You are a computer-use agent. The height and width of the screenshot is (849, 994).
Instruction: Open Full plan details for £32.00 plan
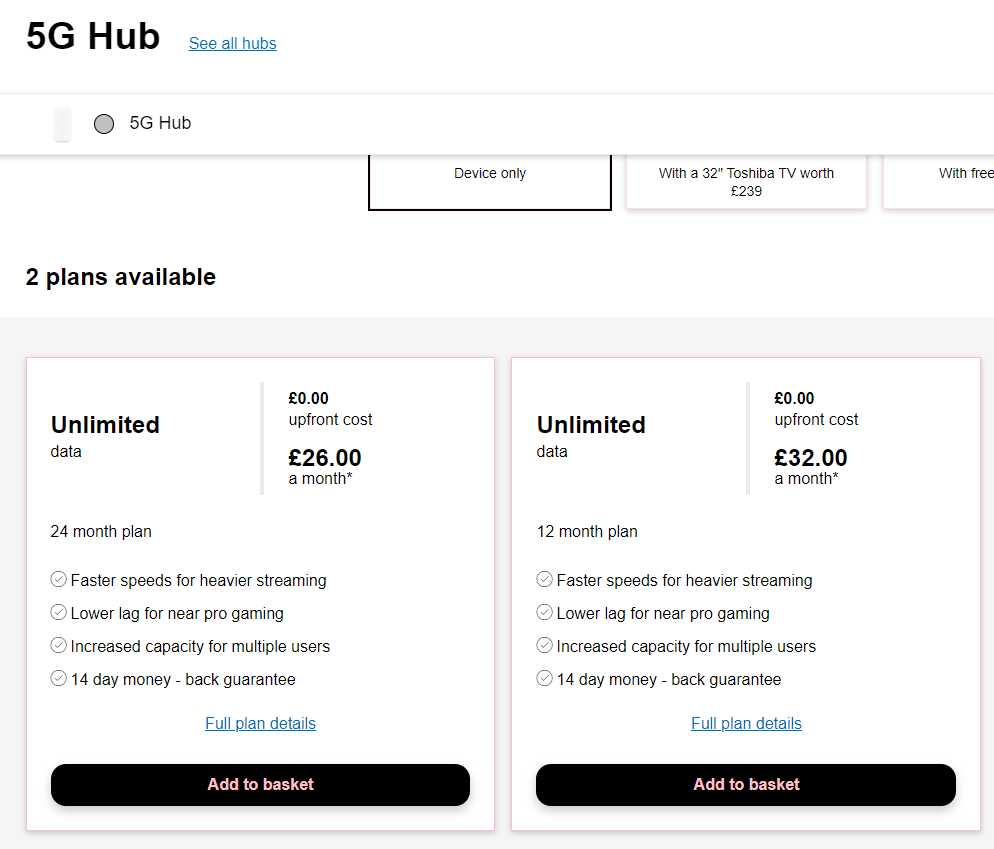click(746, 723)
